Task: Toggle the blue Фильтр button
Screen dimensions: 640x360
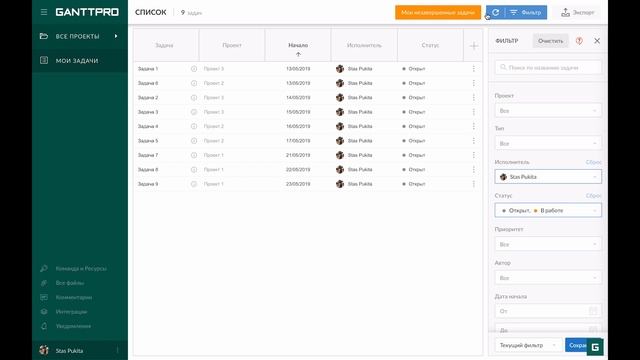Action: (x=526, y=12)
